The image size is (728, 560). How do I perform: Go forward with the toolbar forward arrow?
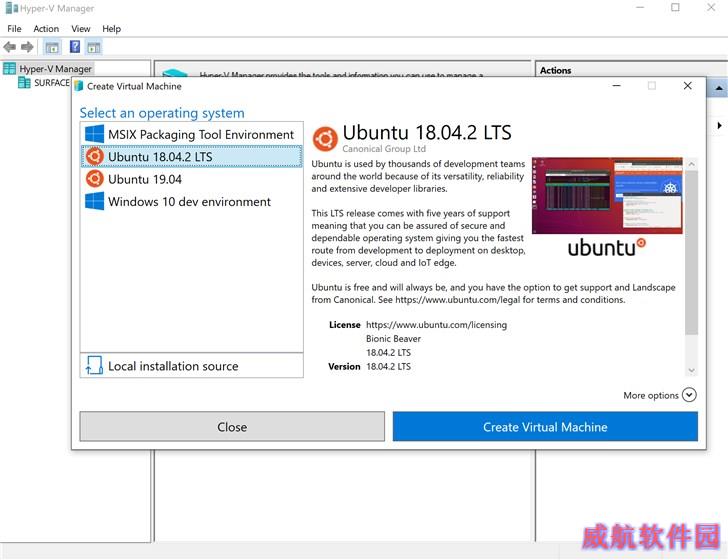(x=27, y=47)
